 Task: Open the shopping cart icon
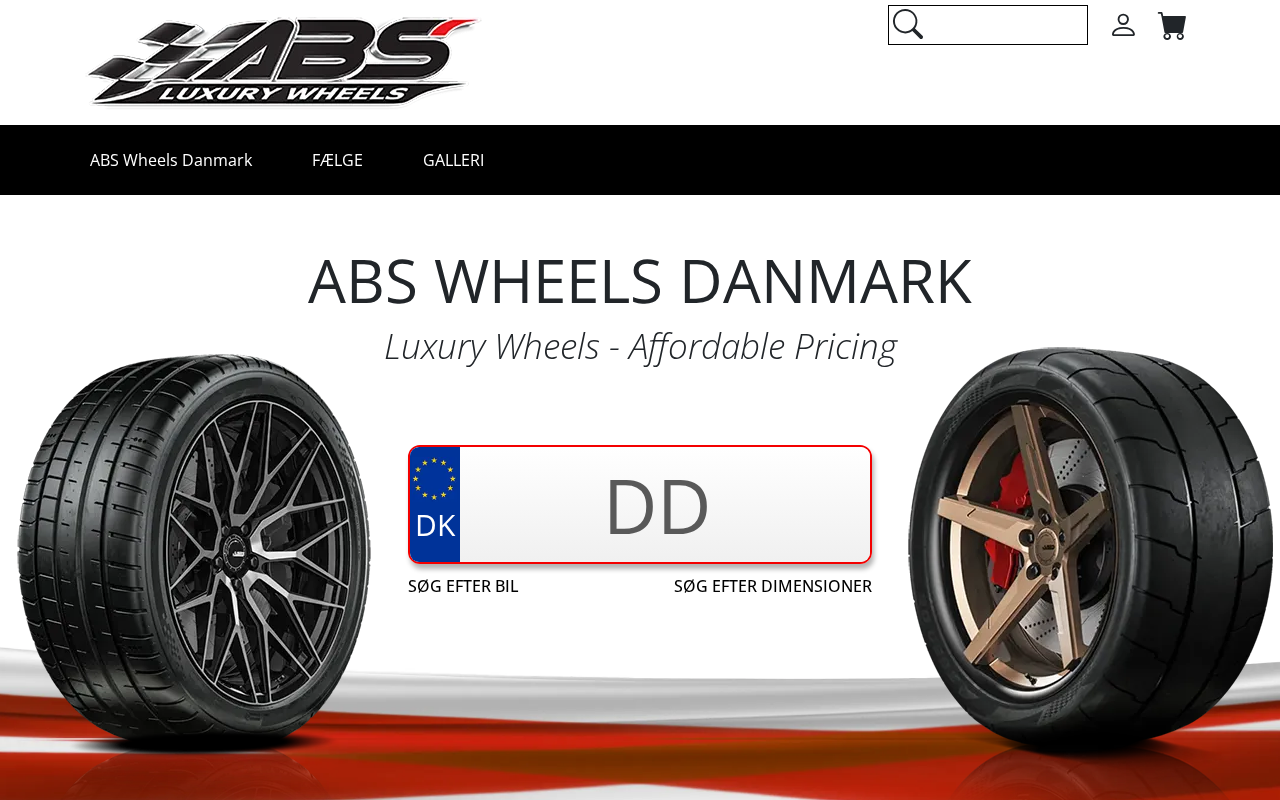1172,26
